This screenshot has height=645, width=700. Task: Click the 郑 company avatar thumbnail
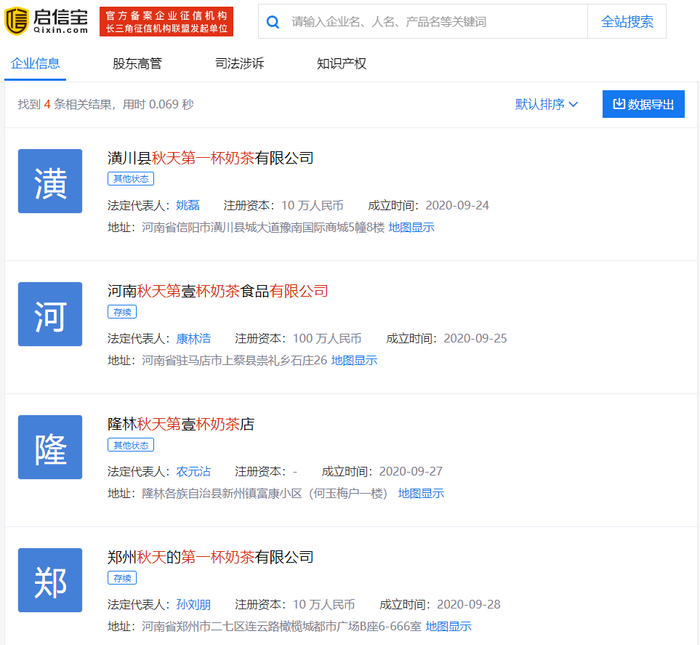(x=50, y=580)
